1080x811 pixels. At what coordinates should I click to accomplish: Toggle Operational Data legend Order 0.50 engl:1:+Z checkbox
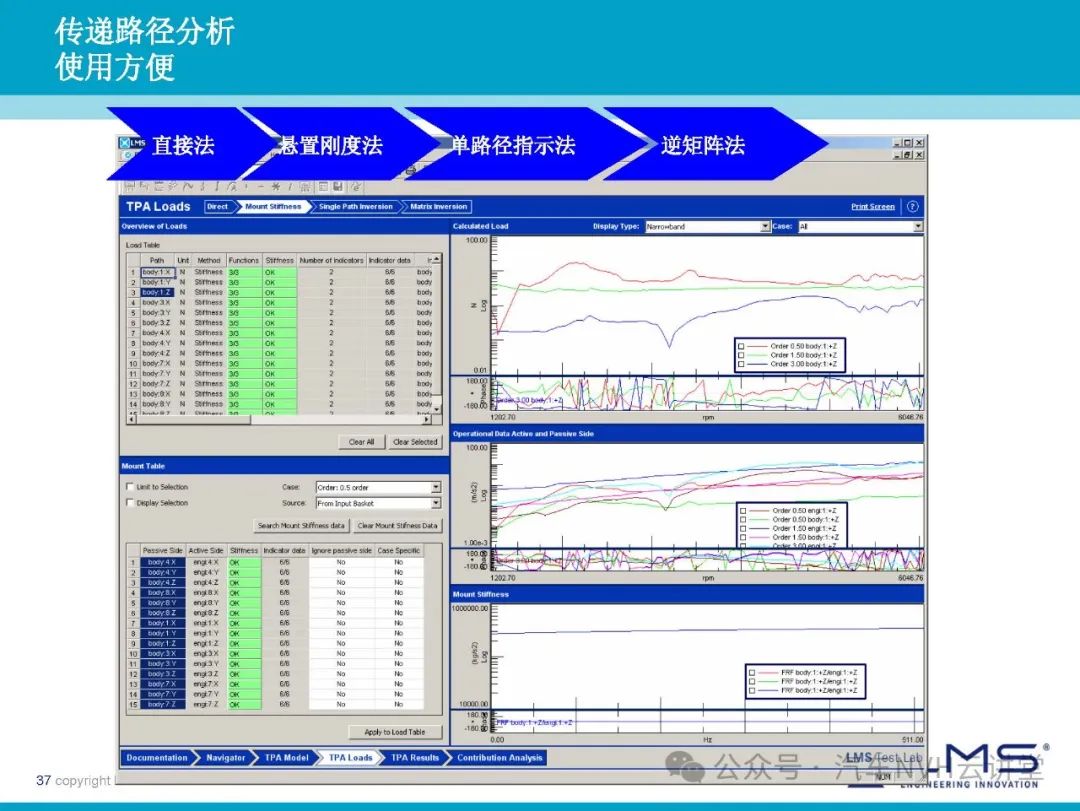(742, 511)
